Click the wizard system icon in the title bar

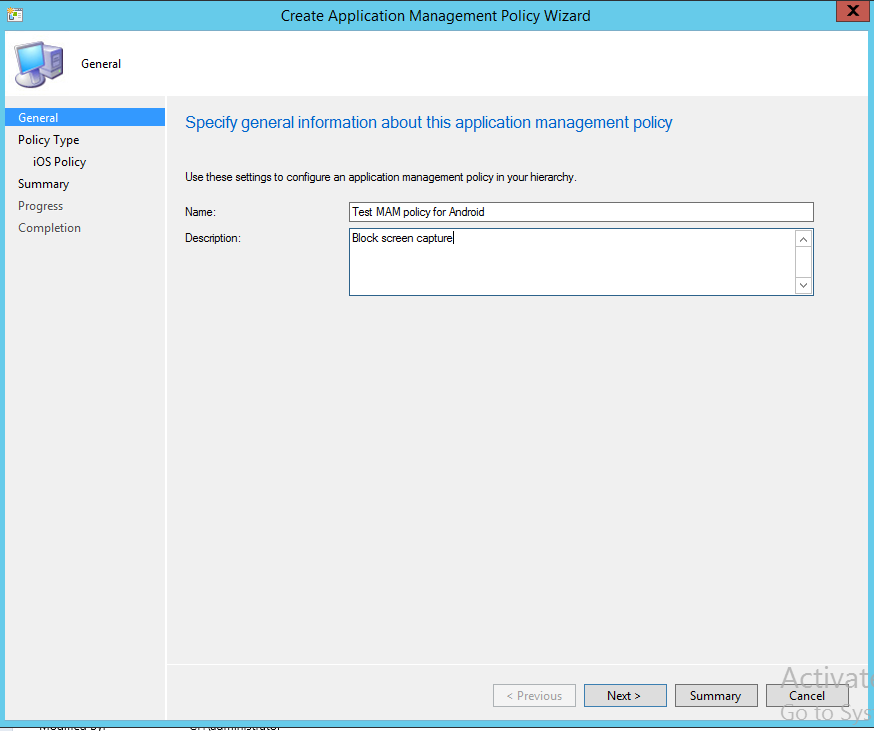coord(15,12)
